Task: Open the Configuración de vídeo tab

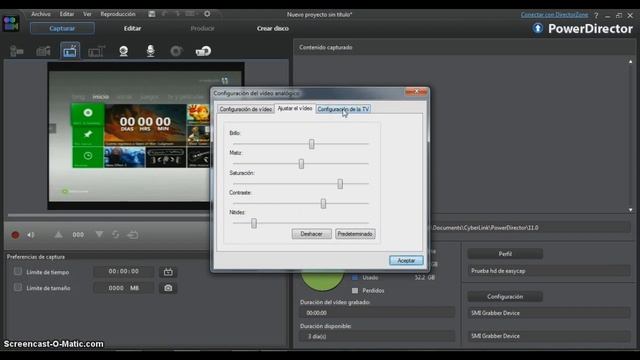Action: pos(246,109)
